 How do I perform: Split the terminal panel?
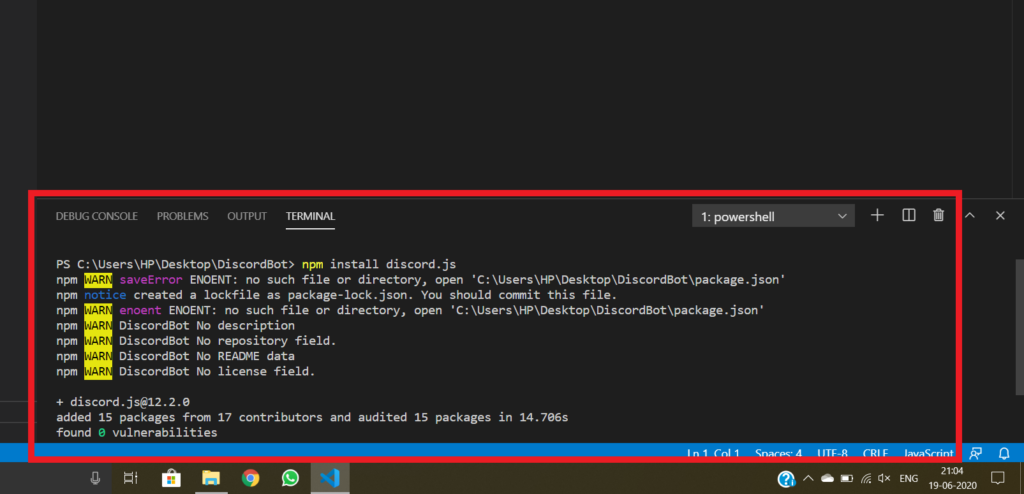pos(908,216)
